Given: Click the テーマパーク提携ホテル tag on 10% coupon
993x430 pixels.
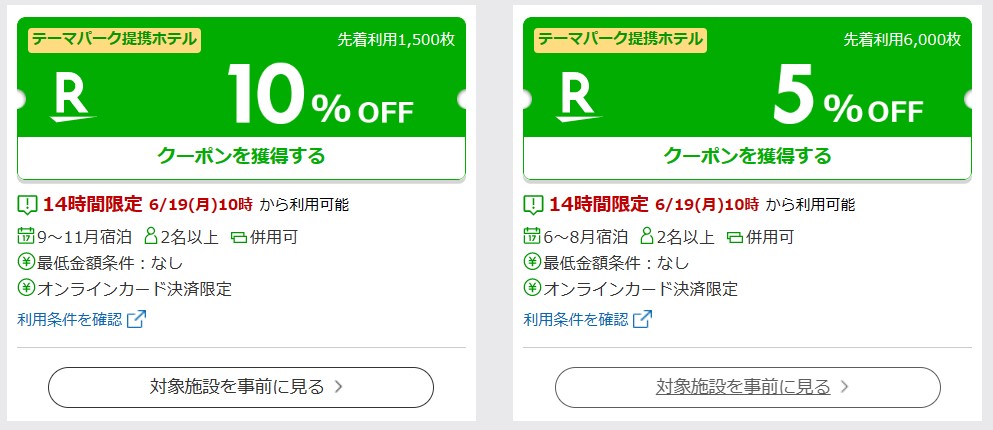Looking at the screenshot, I should click(114, 39).
